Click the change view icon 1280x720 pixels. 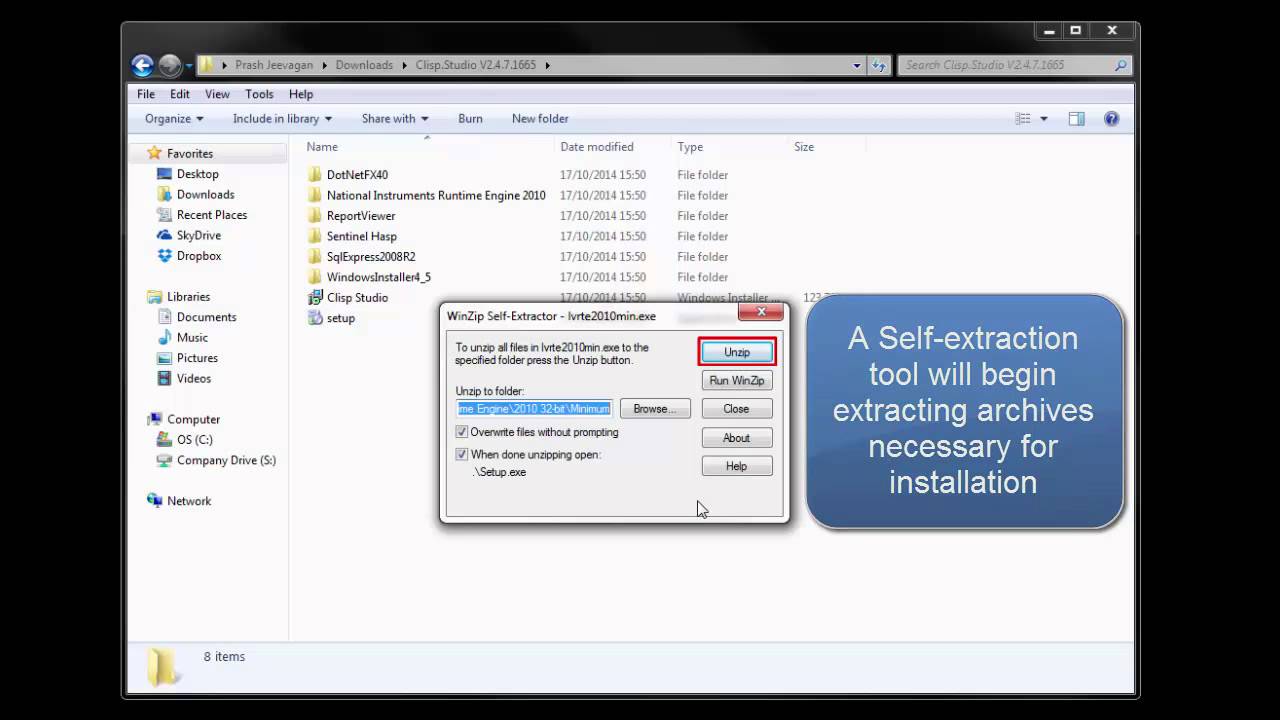click(x=1023, y=118)
